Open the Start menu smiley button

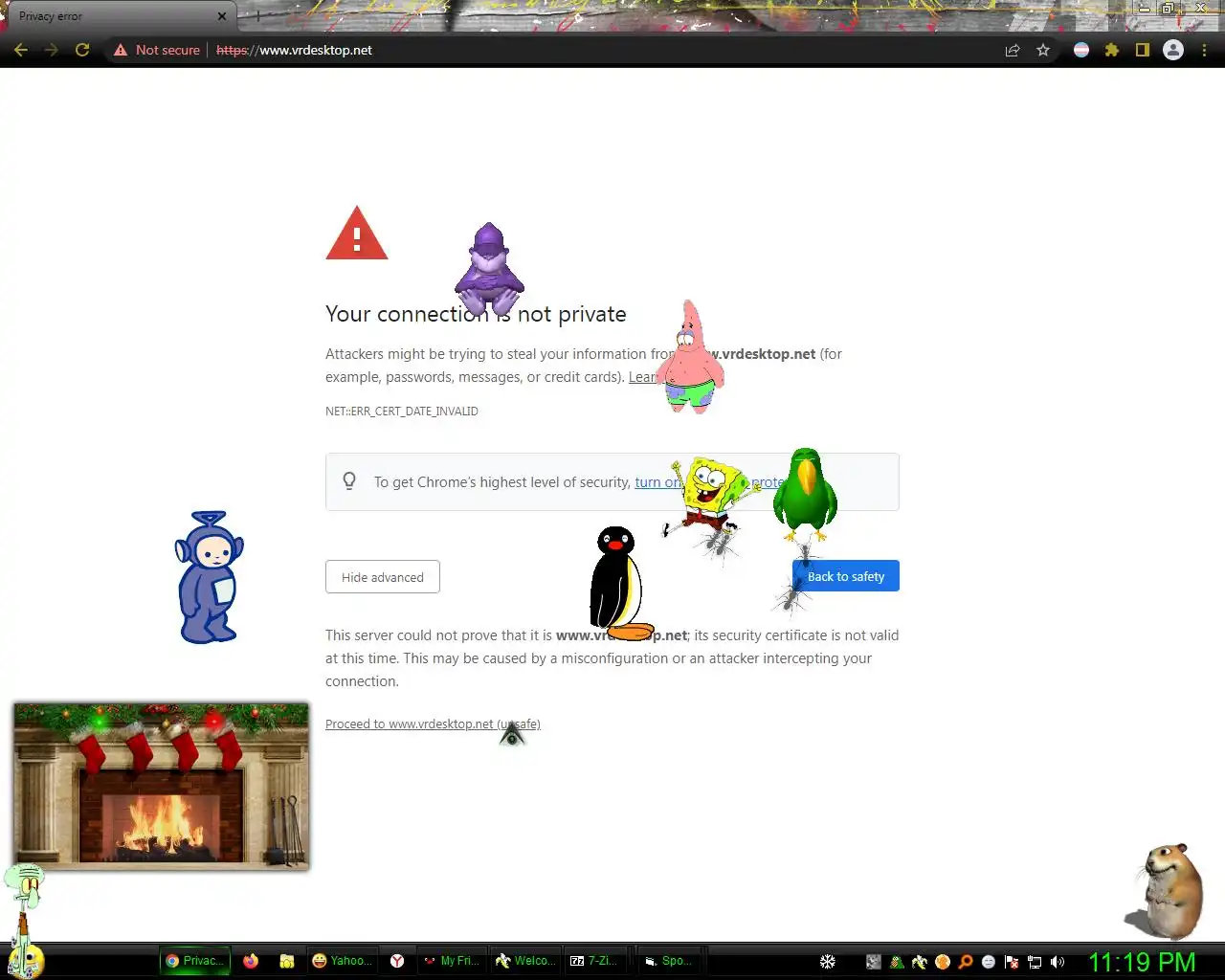tap(25, 960)
